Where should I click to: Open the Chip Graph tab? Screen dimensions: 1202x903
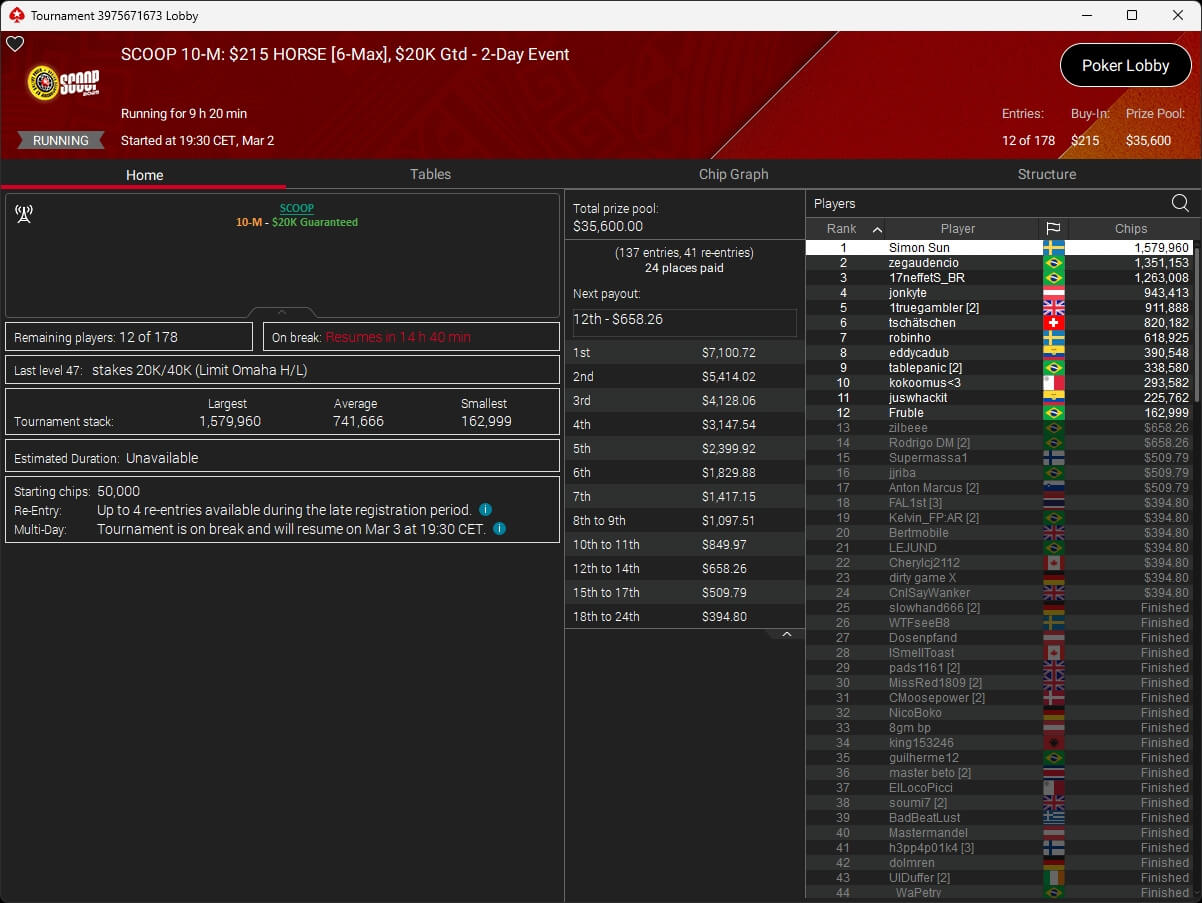[x=733, y=174]
